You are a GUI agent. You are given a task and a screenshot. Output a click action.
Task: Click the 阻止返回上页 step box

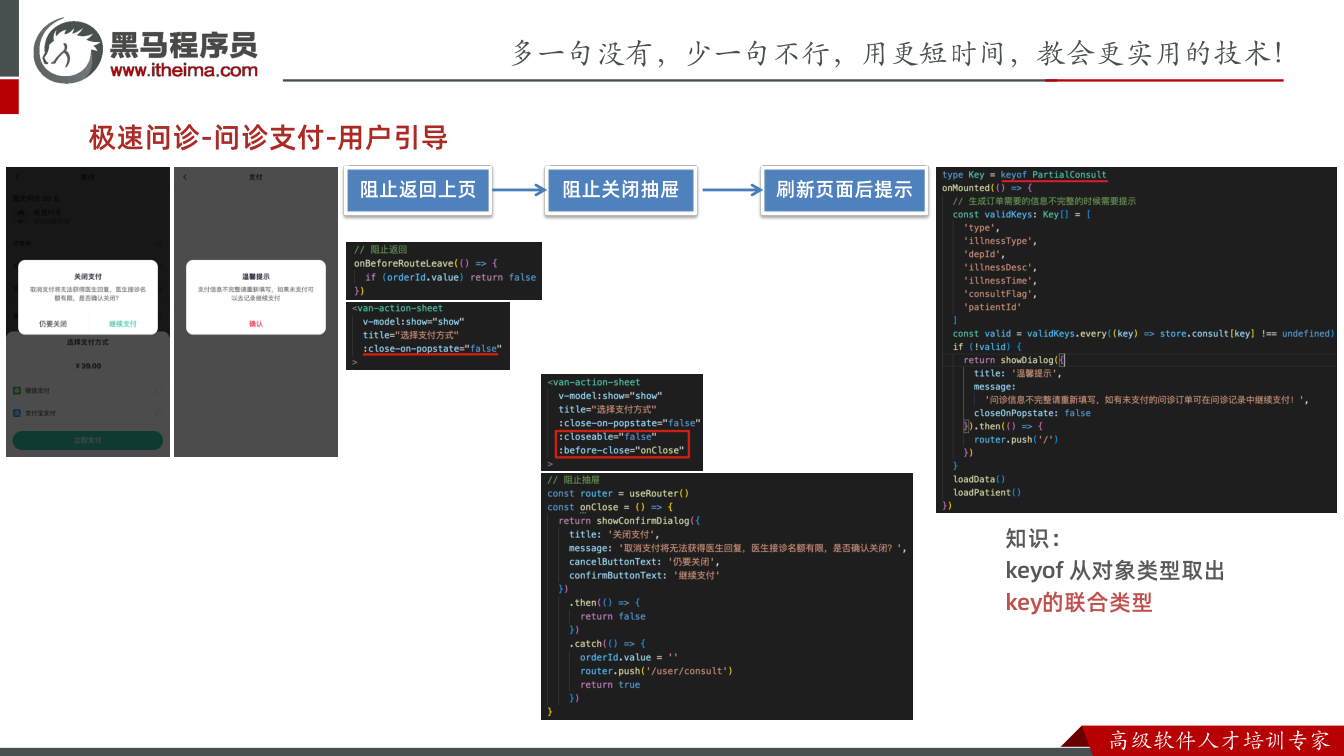coord(418,189)
